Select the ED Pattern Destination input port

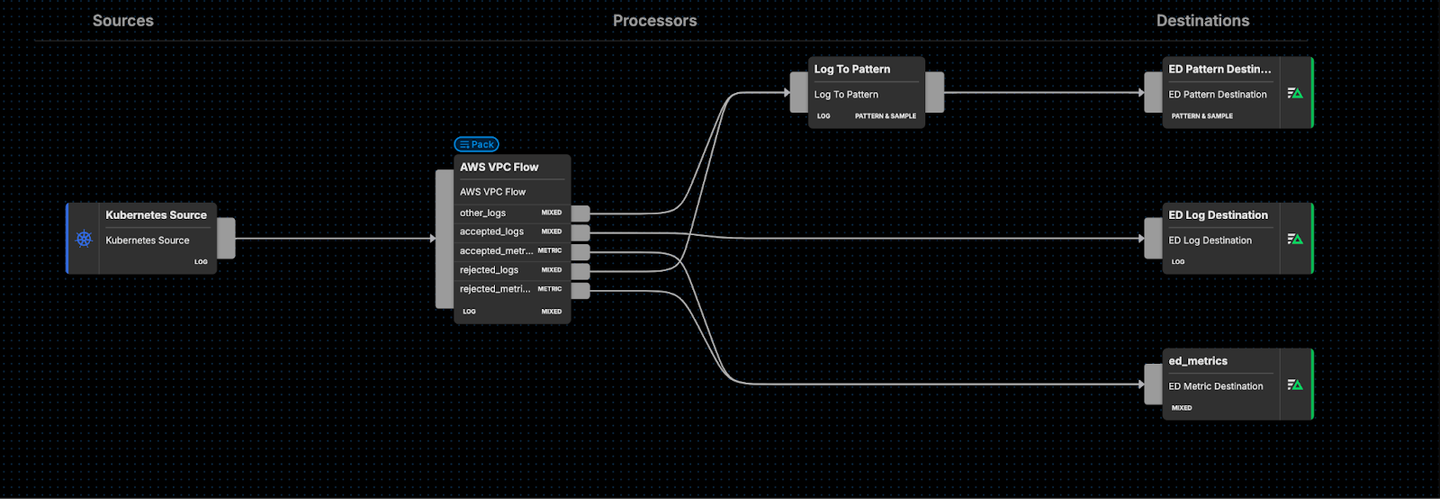1153,93
